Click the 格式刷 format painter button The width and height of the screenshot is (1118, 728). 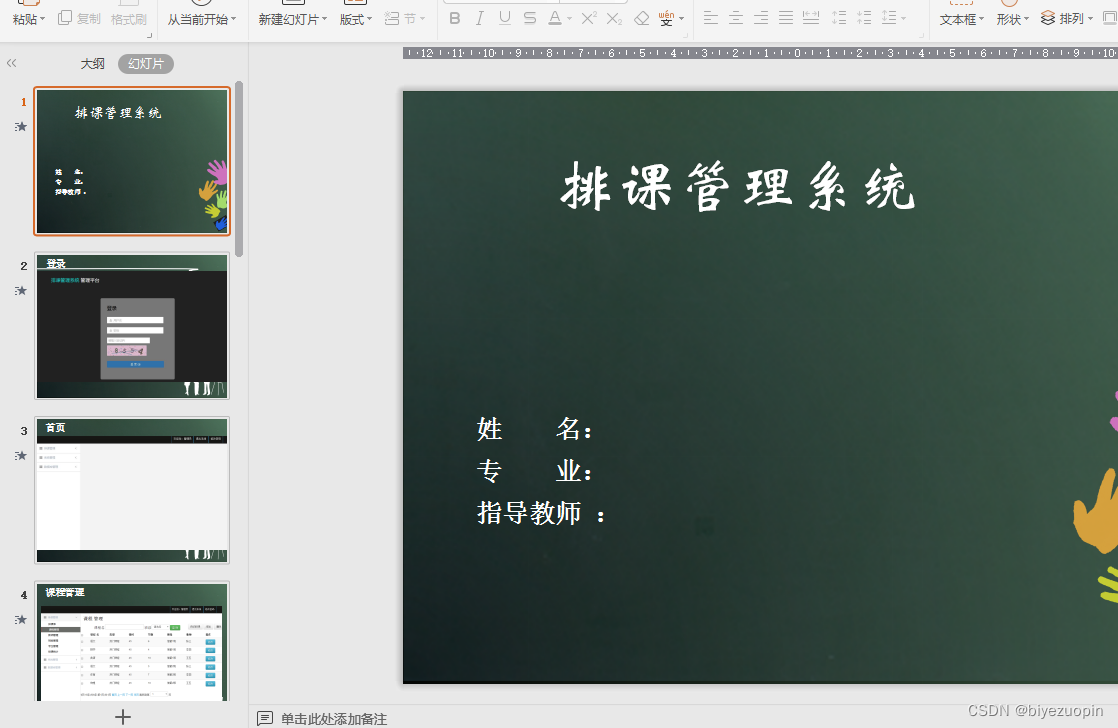(128, 19)
